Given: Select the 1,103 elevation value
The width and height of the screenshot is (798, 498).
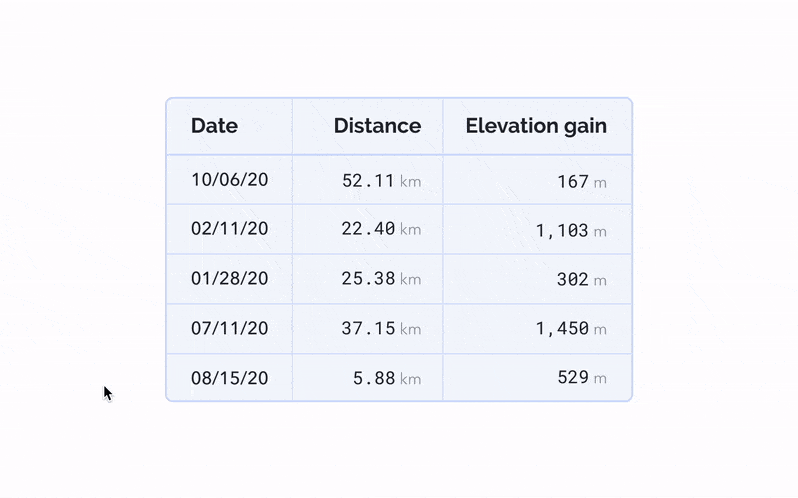Looking at the screenshot, I should [562, 231].
